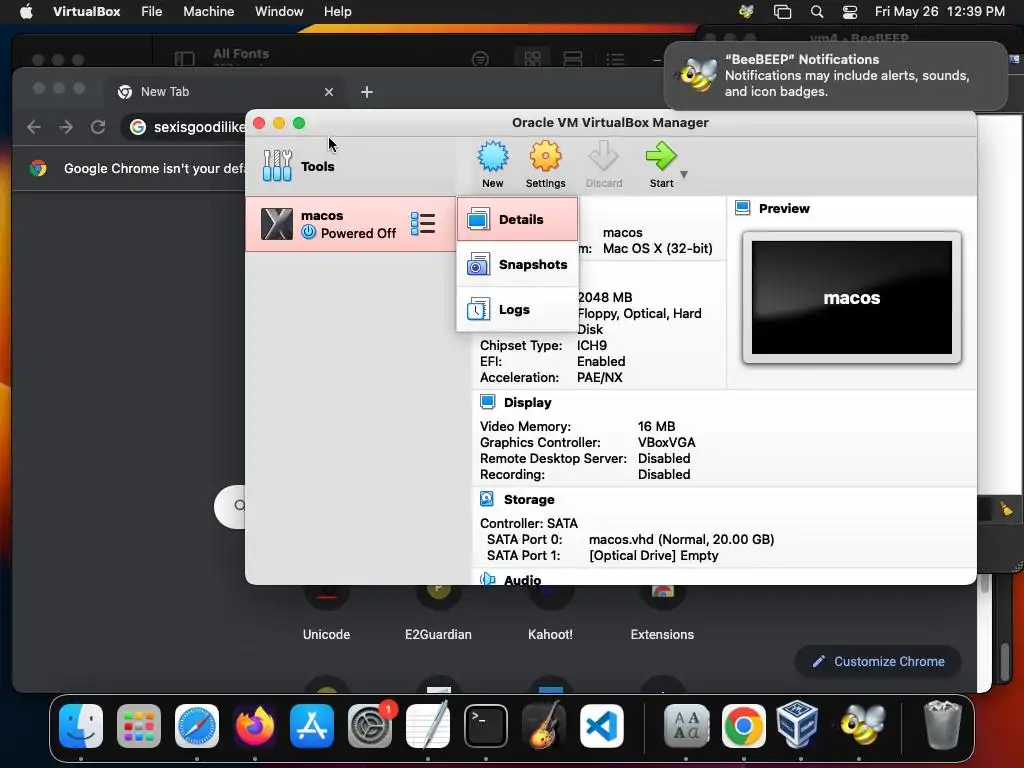
Task: Open System Settings from the Dock
Action: pos(370,726)
